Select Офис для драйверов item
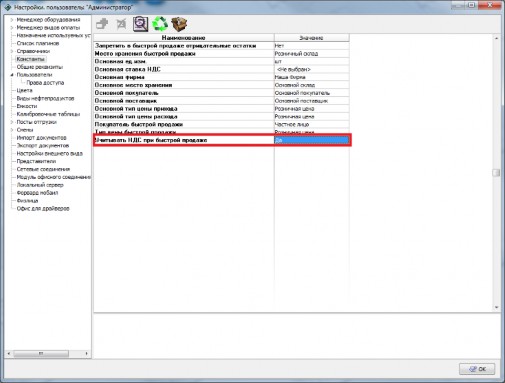Viewport: 505px width, 383px height. [x=43, y=209]
